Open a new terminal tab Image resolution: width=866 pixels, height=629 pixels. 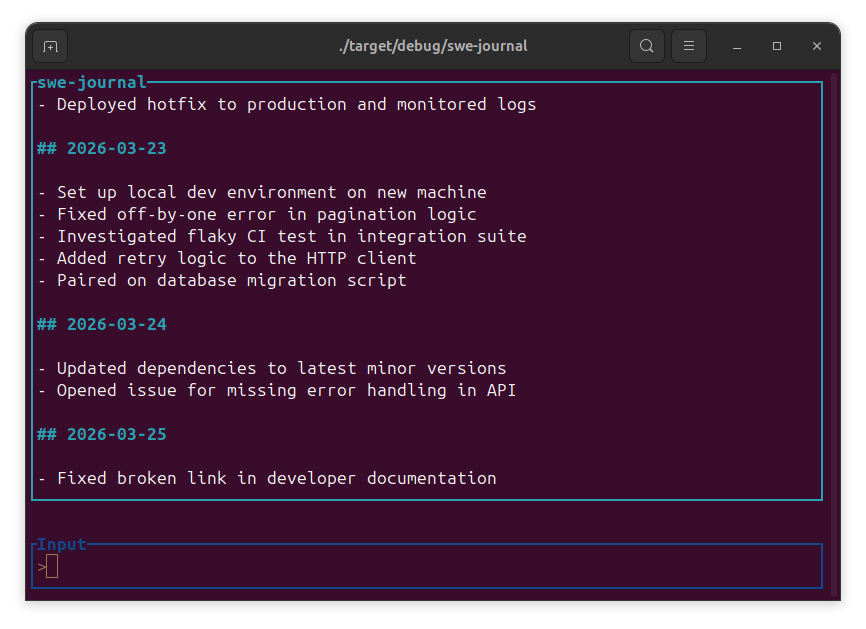coord(50,46)
